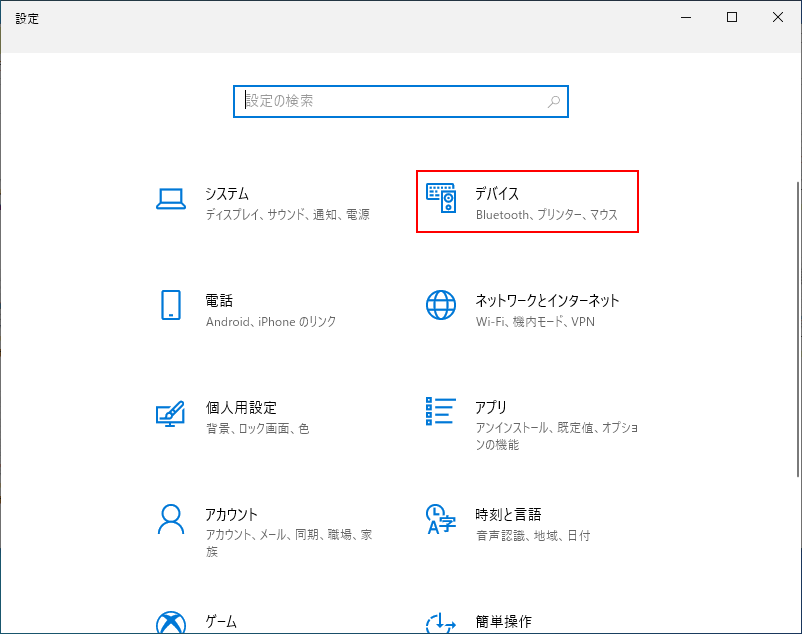Open the 電話 settings title
The width and height of the screenshot is (802, 634).
219,301
